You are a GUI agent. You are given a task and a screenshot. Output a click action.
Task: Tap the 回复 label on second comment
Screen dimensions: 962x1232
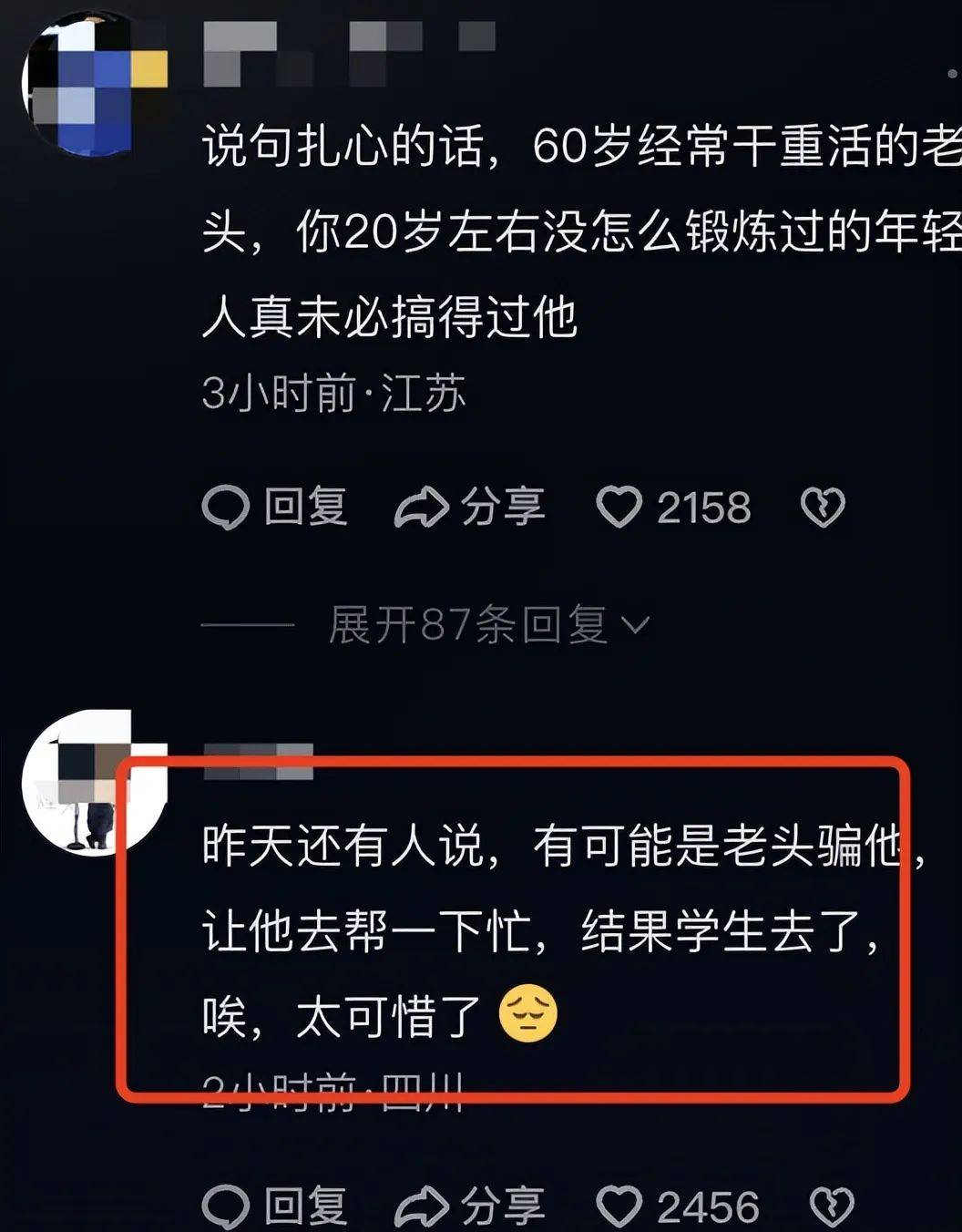pos(306,1206)
